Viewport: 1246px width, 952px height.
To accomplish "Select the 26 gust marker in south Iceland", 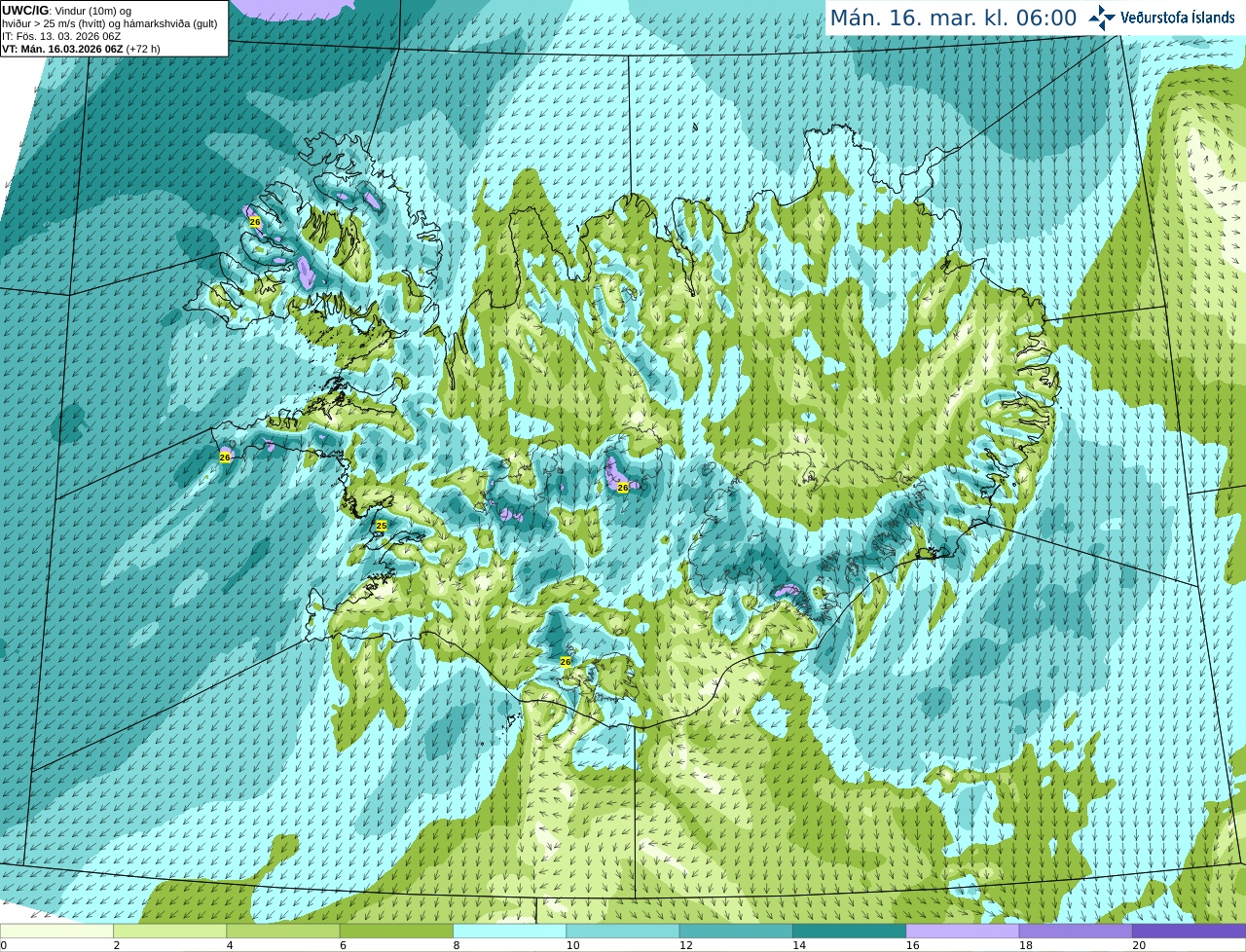I will (566, 661).
